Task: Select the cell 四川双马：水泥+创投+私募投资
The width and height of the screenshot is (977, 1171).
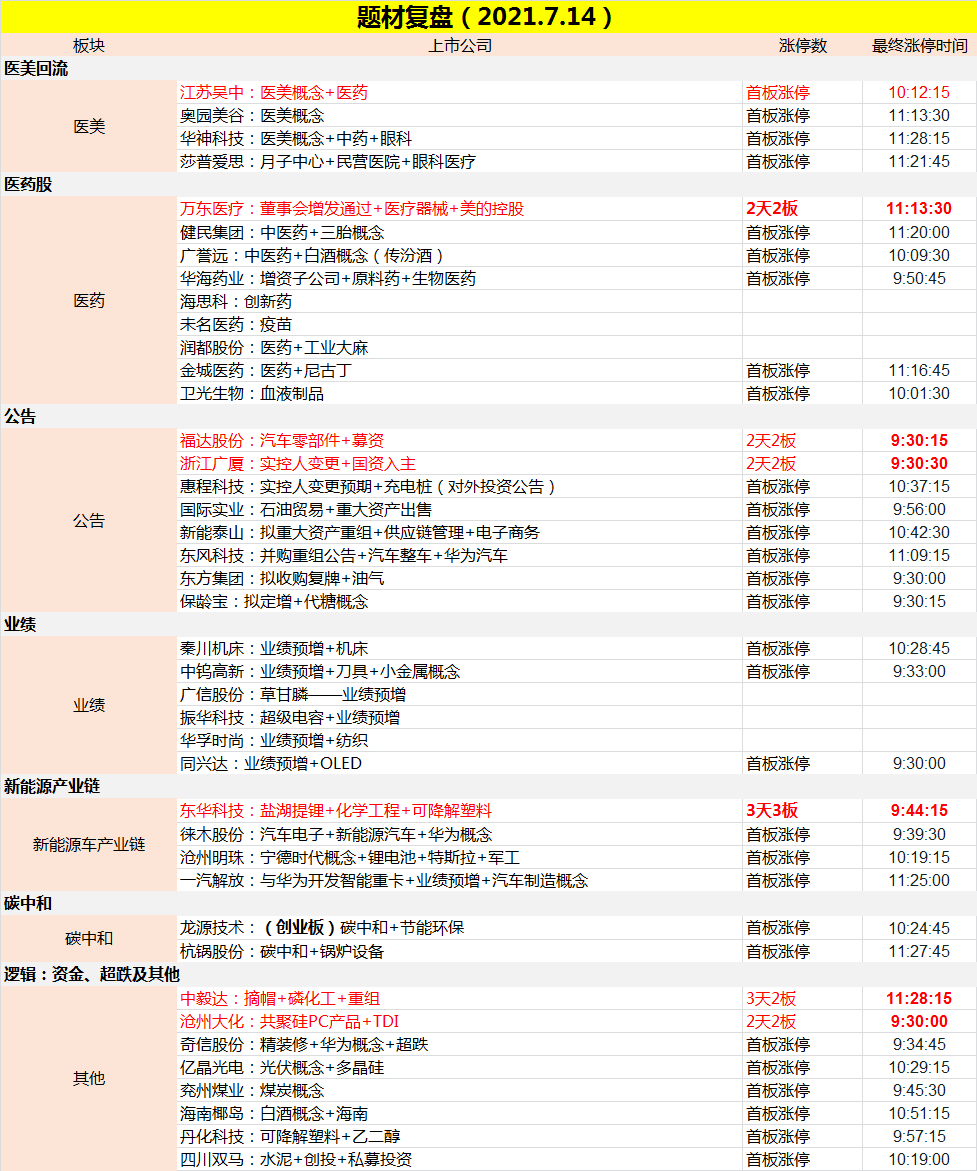Action: [459, 1160]
